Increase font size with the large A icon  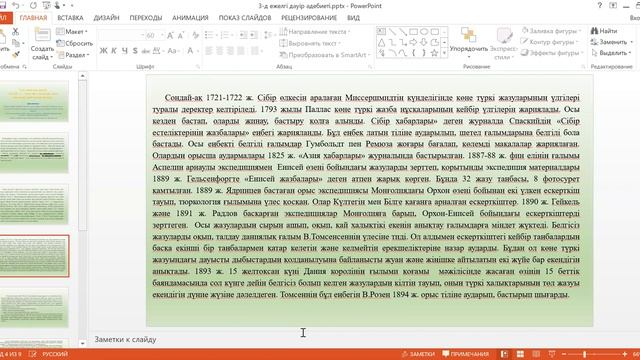pyautogui.click(x=170, y=36)
